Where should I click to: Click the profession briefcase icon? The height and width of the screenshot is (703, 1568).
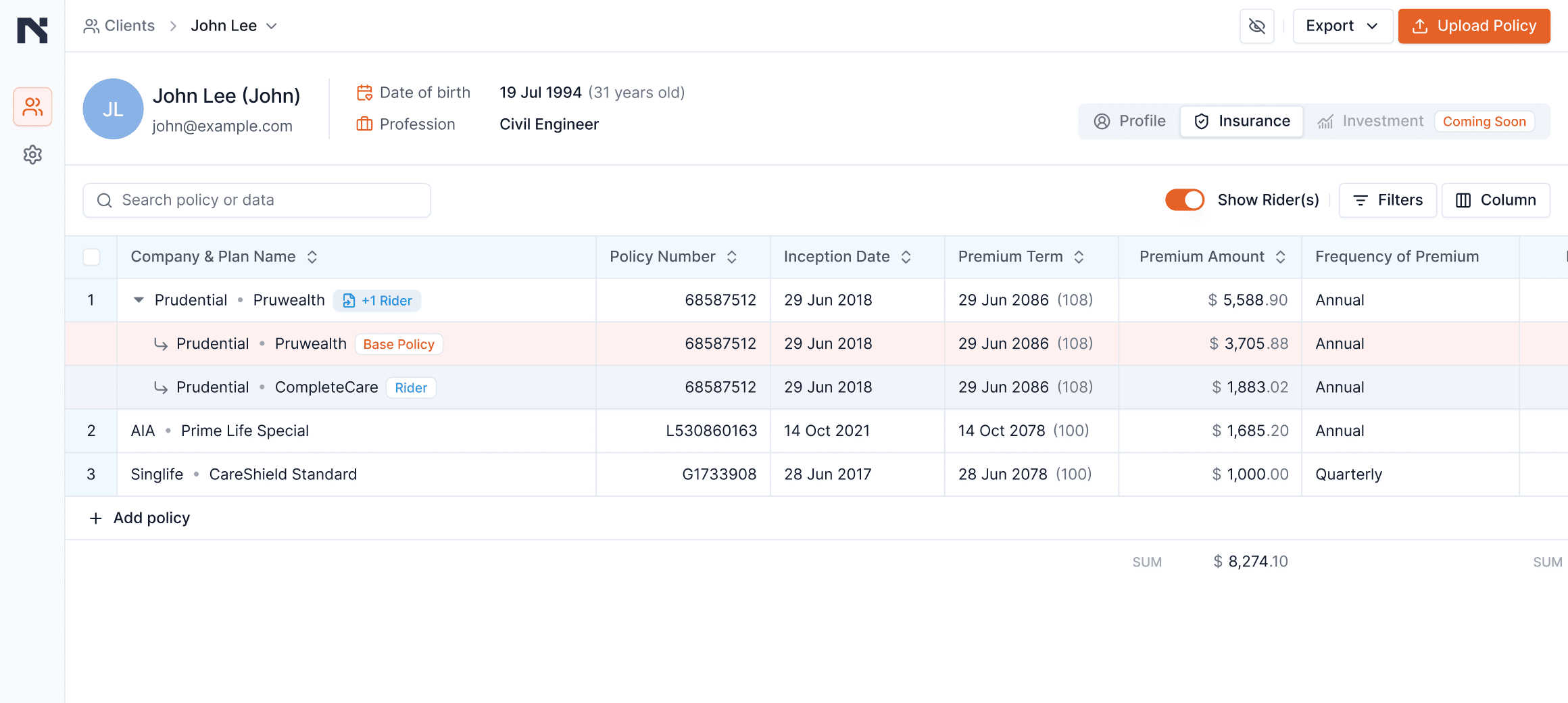(x=364, y=124)
